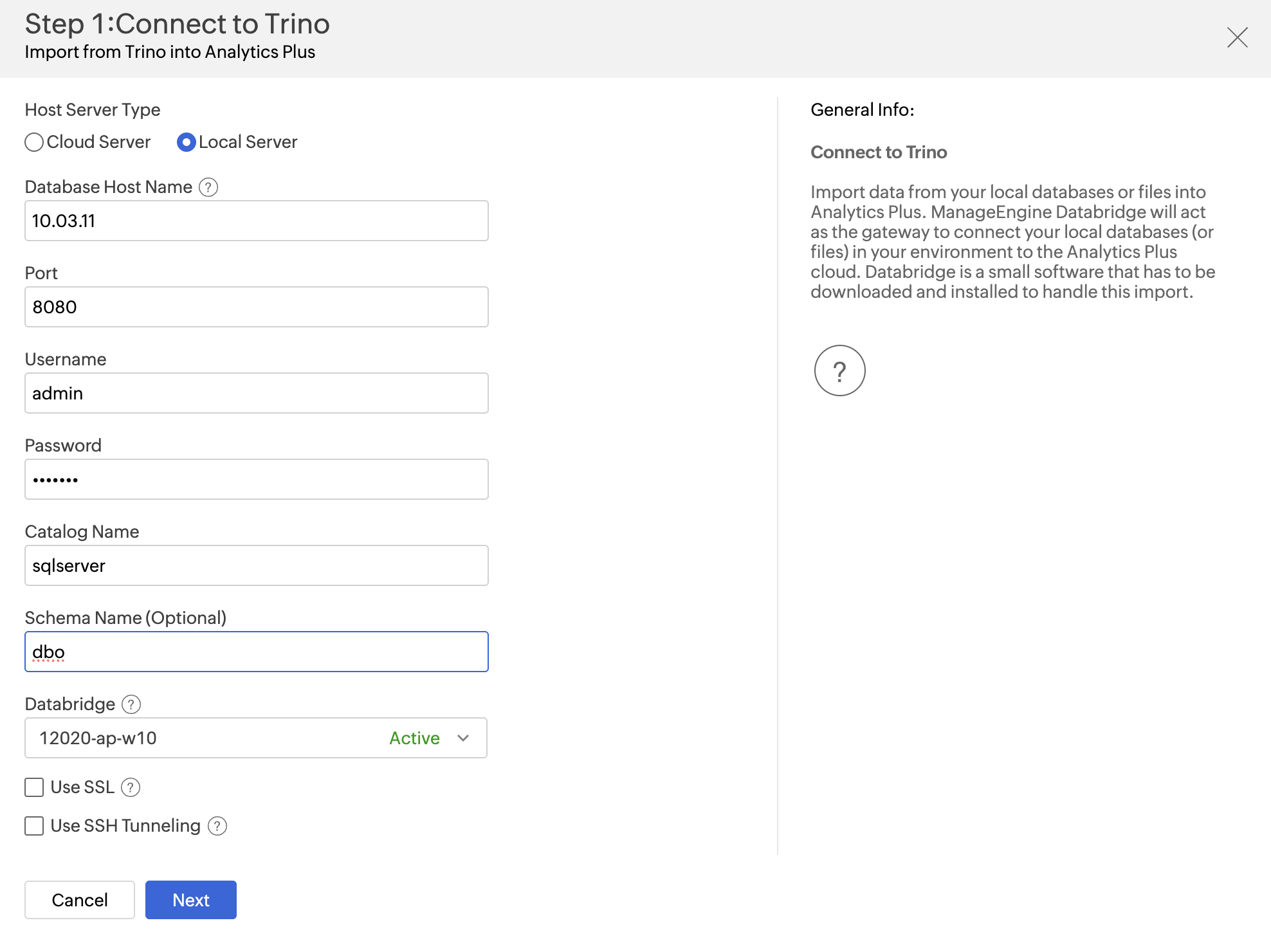The image size is (1271, 952).
Task: Click the green 'Active' status text
Action: click(x=414, y=738)
